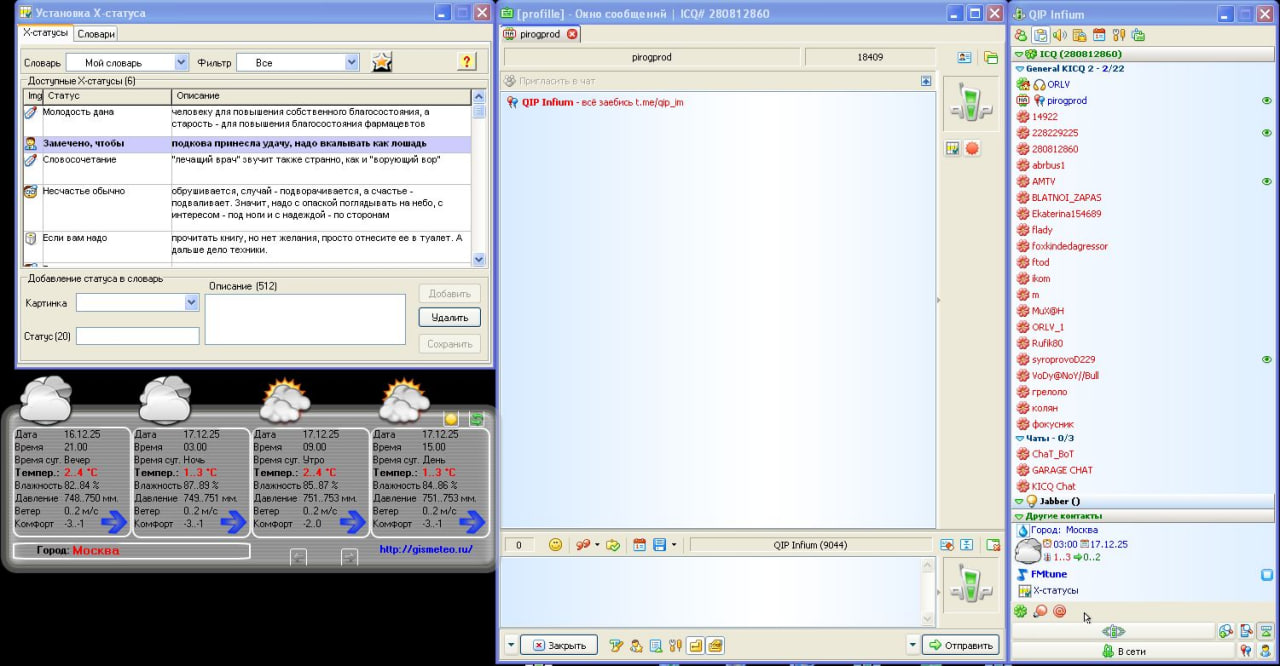Image resolution: width=1280 pixels, height=666 pixels.
Task: Open help with the question mark icon
Action: click(x=466, y=62)
